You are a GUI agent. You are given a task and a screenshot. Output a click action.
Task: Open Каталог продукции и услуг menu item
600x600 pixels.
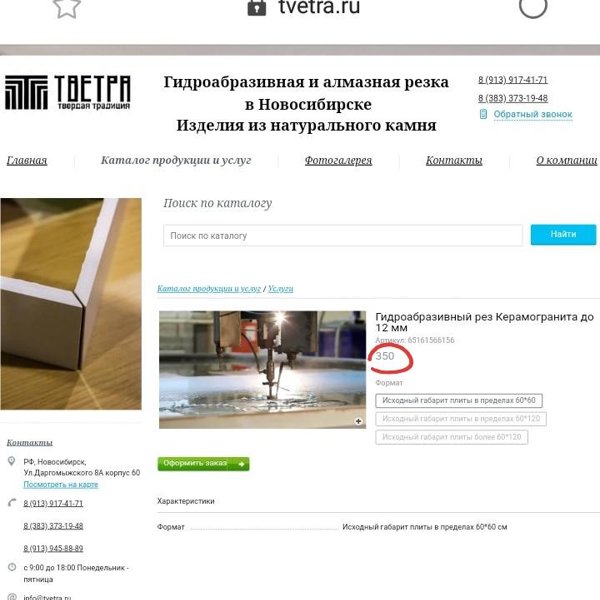(176, 160)
